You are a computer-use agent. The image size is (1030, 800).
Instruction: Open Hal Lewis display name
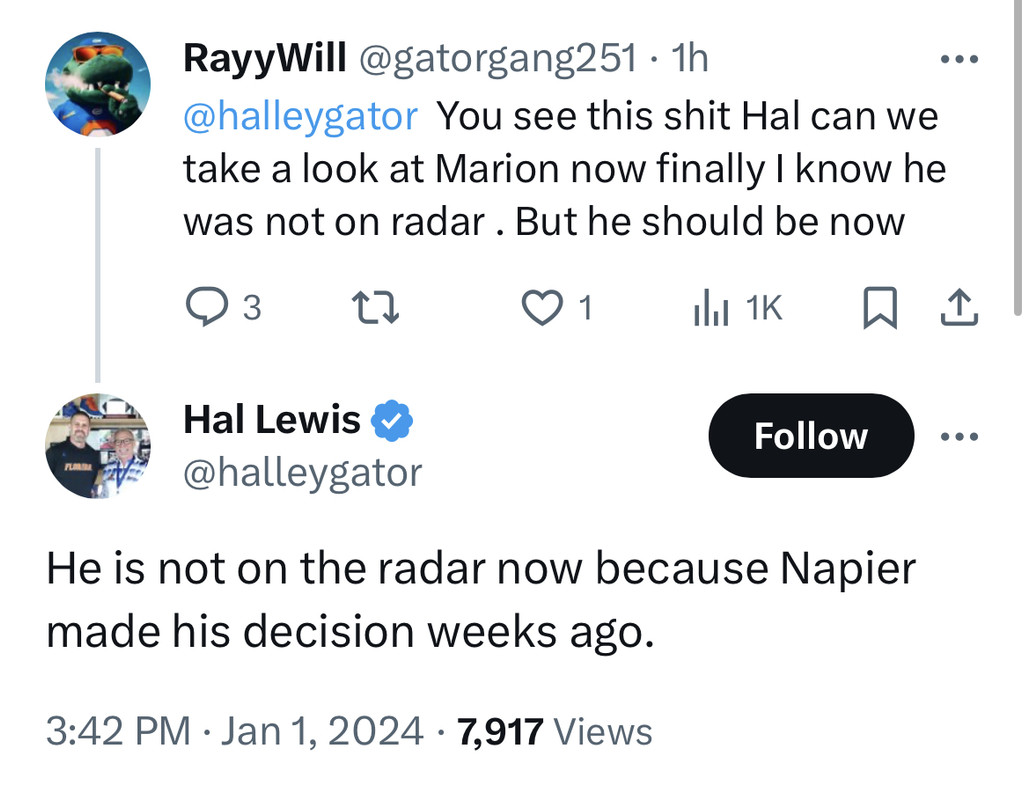(x=271, y=420)
